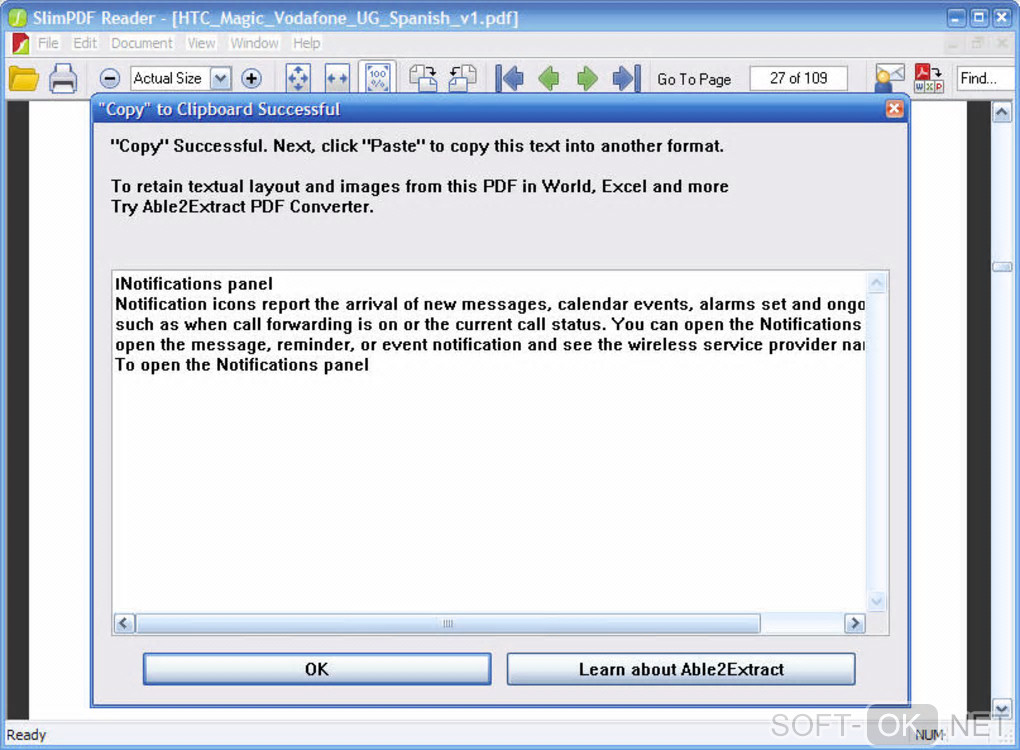Open the Help menu
The image size is (1020, 750).
pyautogui.click(x=306, y=43)
